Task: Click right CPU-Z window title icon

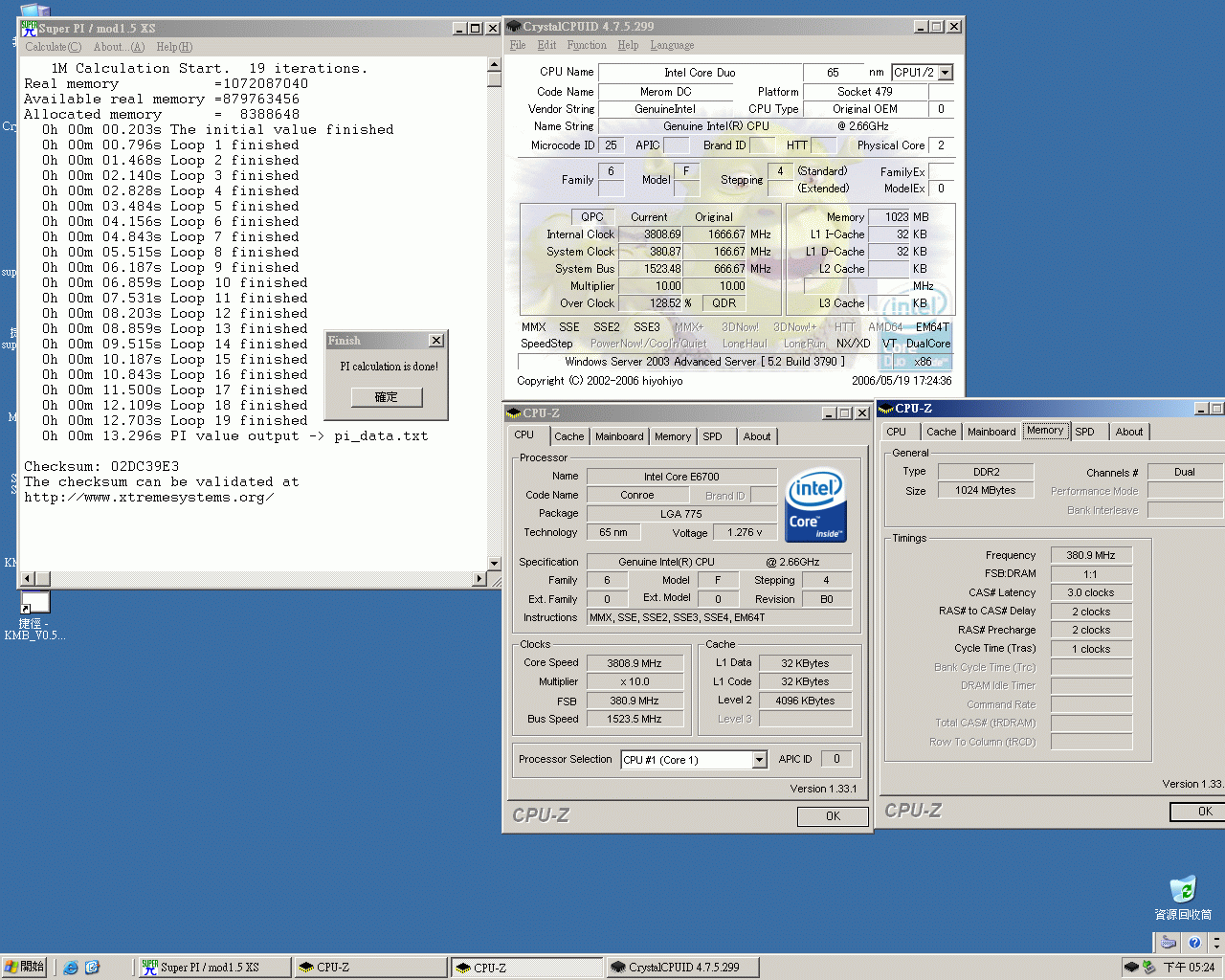Action: [886, 409]
